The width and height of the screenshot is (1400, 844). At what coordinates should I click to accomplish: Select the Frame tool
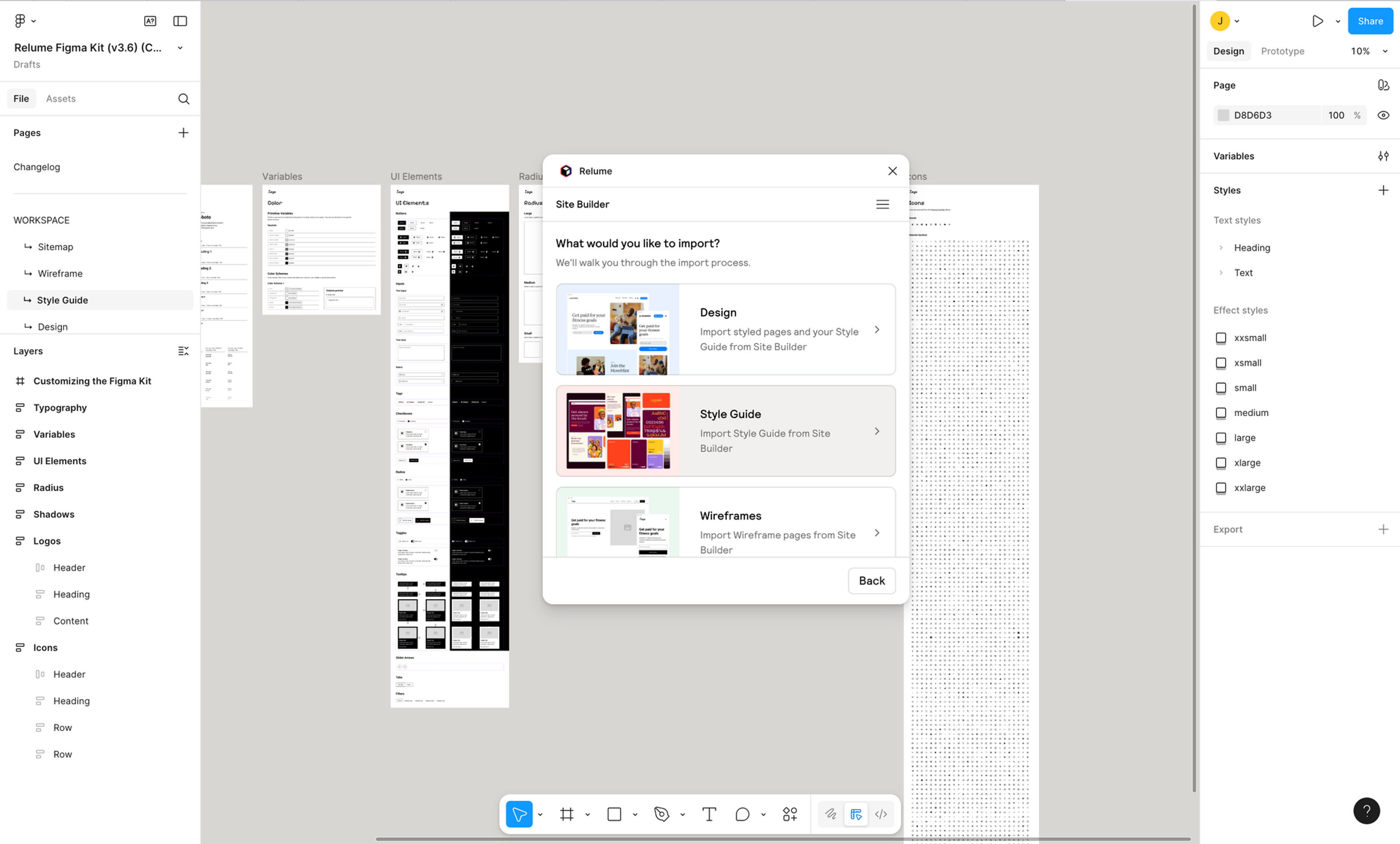tap(567, 814)
